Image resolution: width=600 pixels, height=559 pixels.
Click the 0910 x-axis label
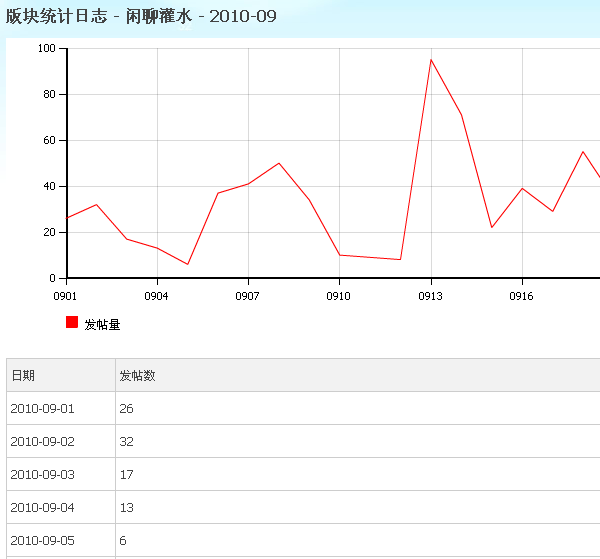[x=339, y=296]
